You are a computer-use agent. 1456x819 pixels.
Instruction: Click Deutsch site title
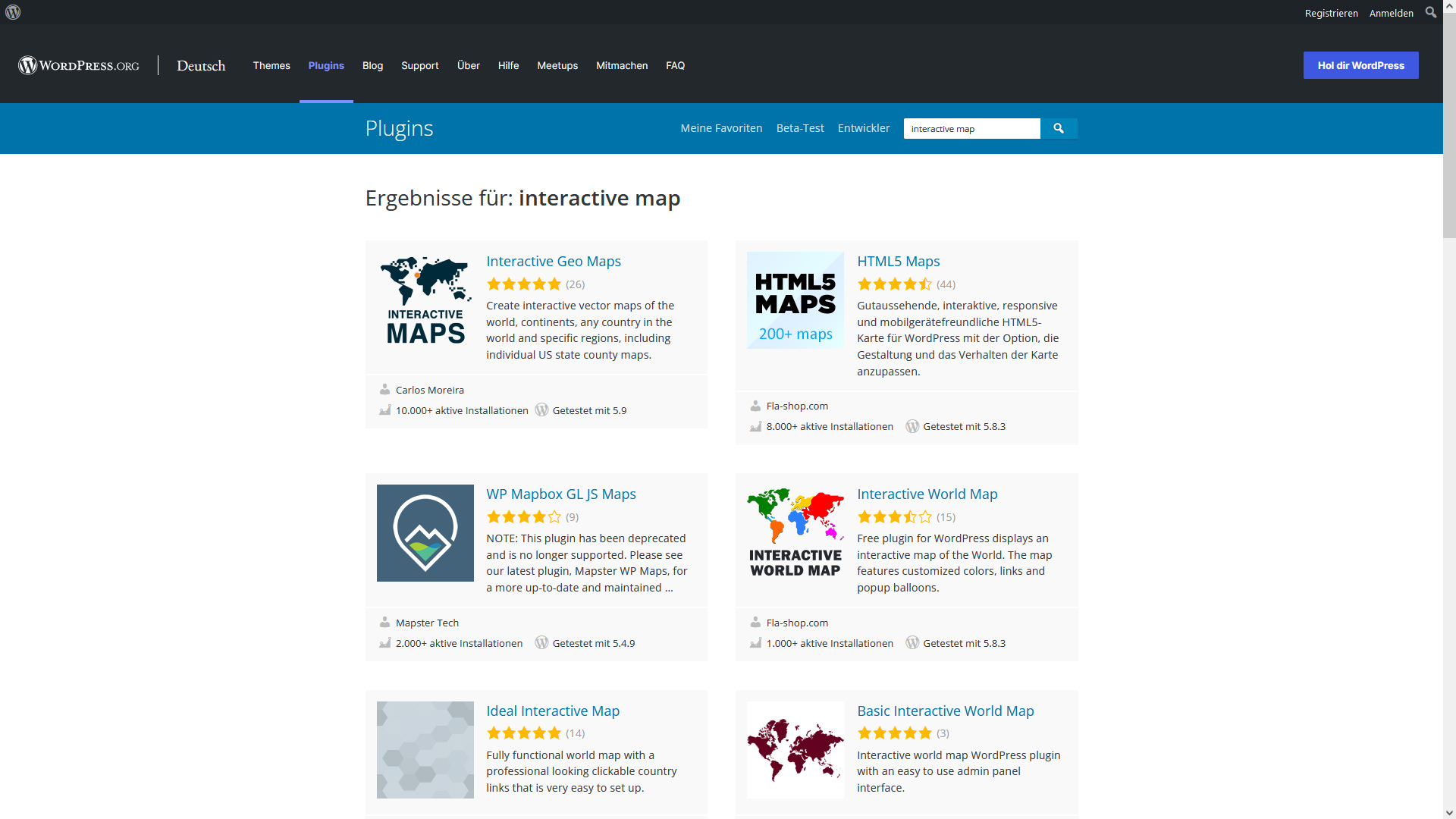201,66
